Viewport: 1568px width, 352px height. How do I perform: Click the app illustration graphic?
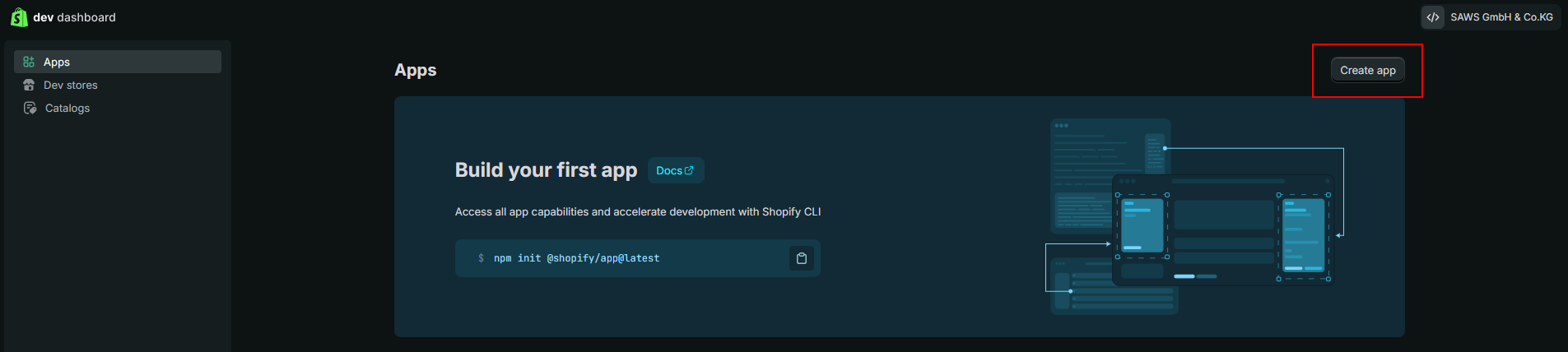pos(1196,216)
